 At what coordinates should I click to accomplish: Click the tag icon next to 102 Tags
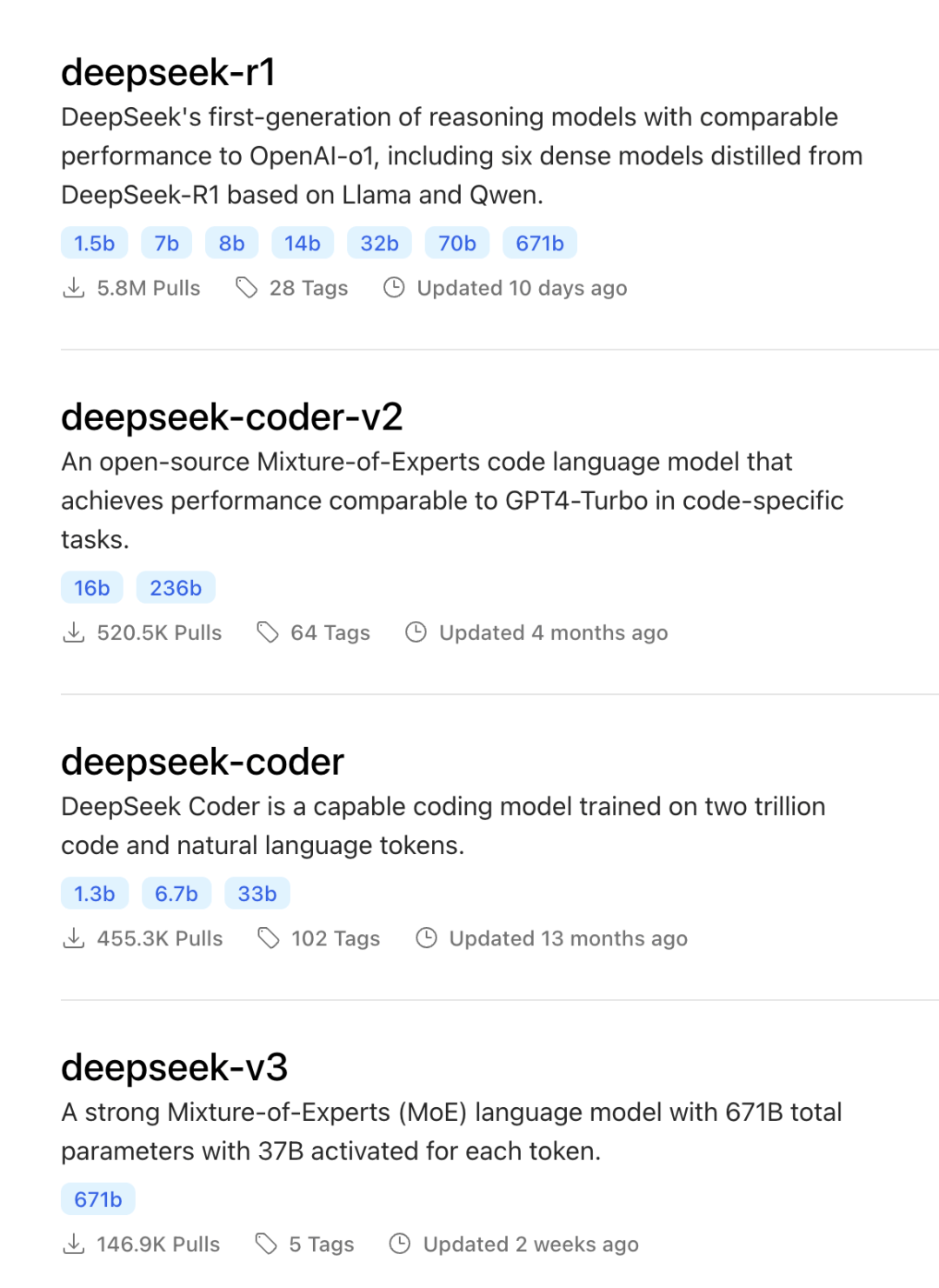[269, 938]
